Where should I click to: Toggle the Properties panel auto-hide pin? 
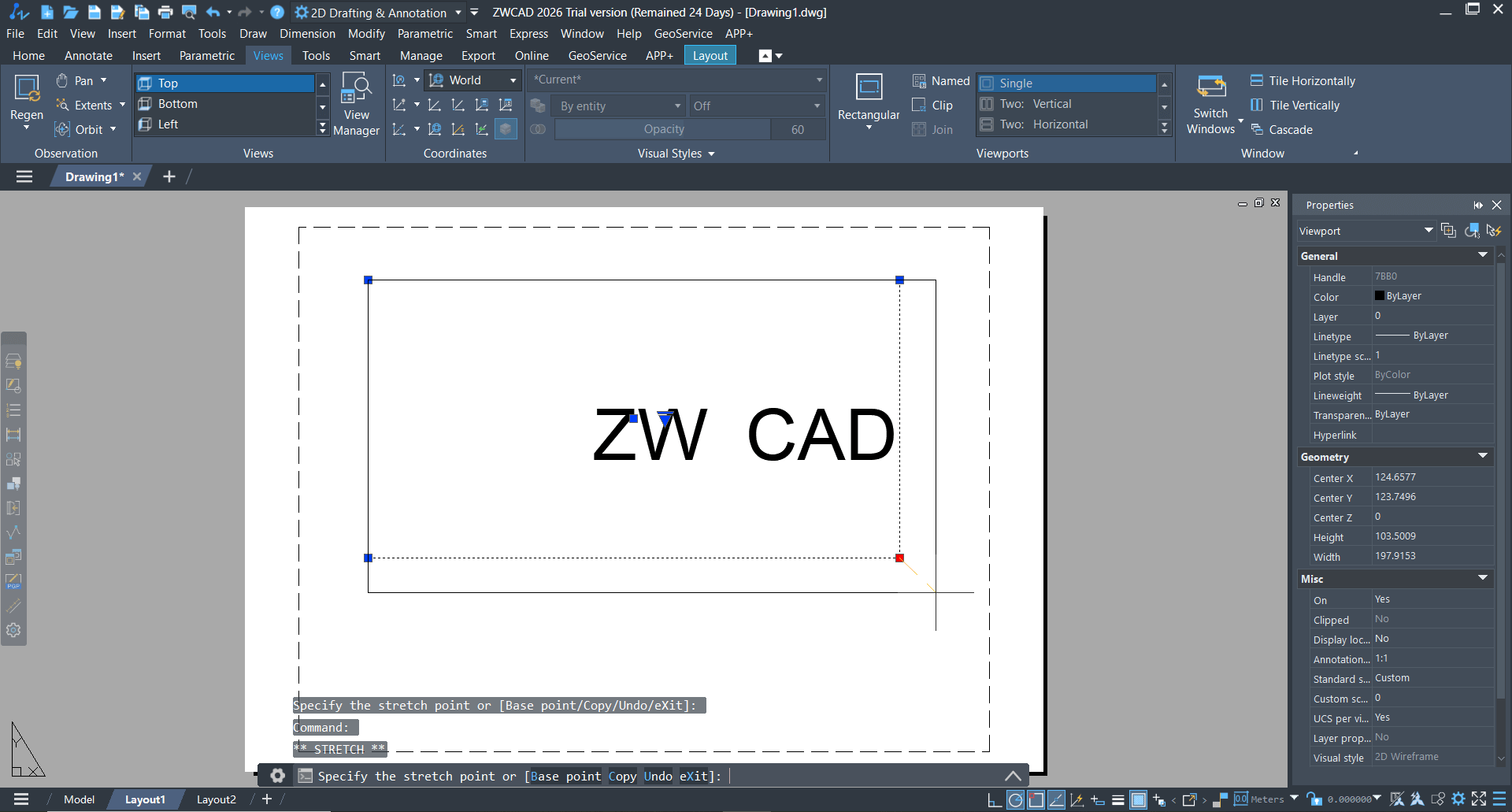1478,205
